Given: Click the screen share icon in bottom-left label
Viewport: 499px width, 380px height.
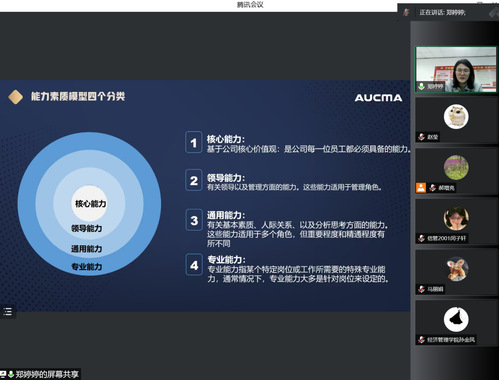Looking at the screenshot, I should [3, 374].
